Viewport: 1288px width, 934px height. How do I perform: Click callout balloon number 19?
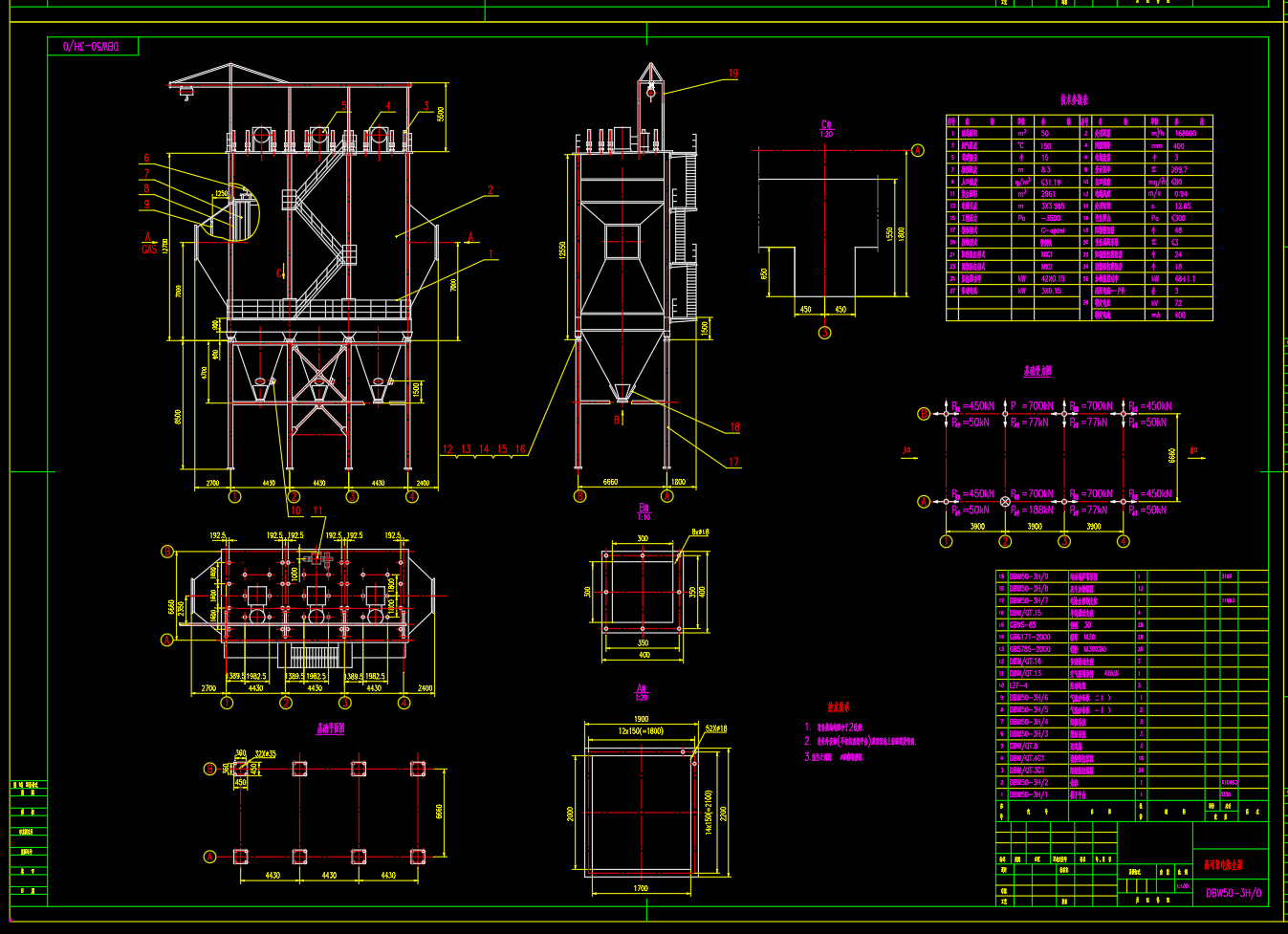tap(733, 74)
